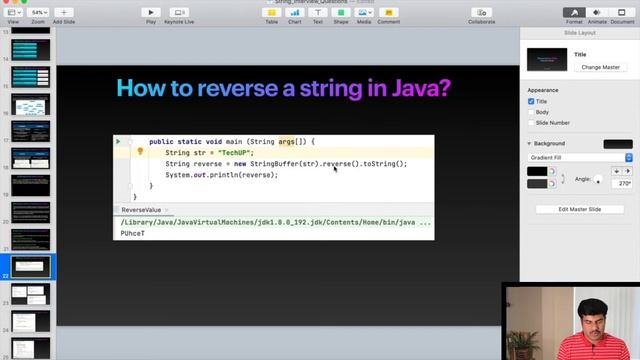Viewport: 640px width, 360px height.
Task: Click the rightward gradient direction arrow
Action: point(628,171)
